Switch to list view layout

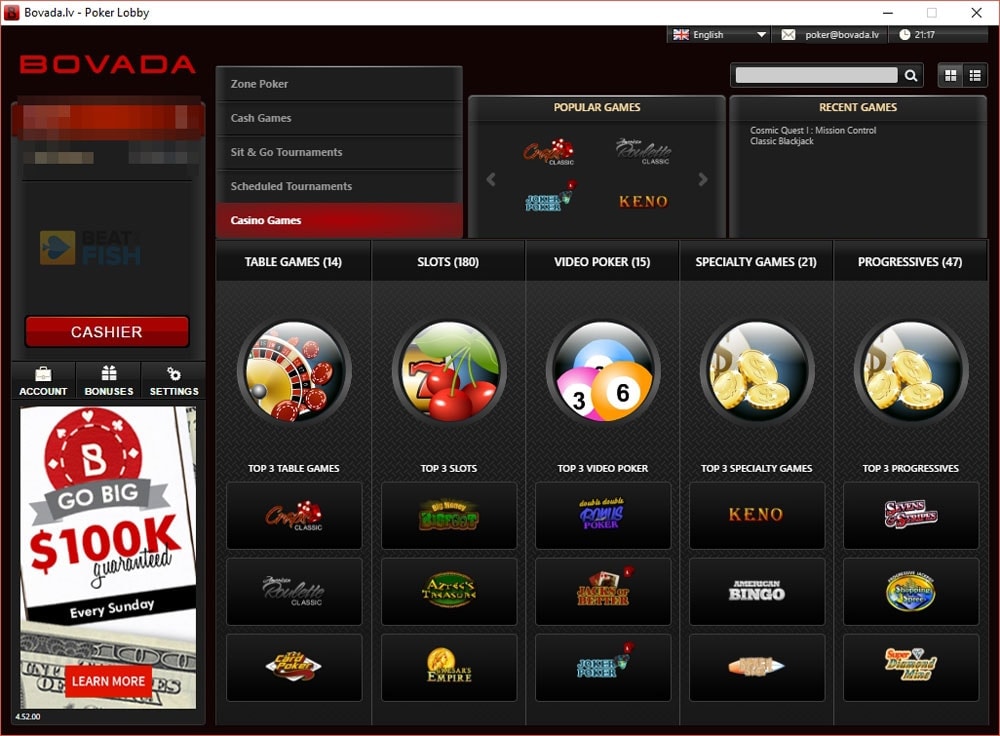pos(975,74)
